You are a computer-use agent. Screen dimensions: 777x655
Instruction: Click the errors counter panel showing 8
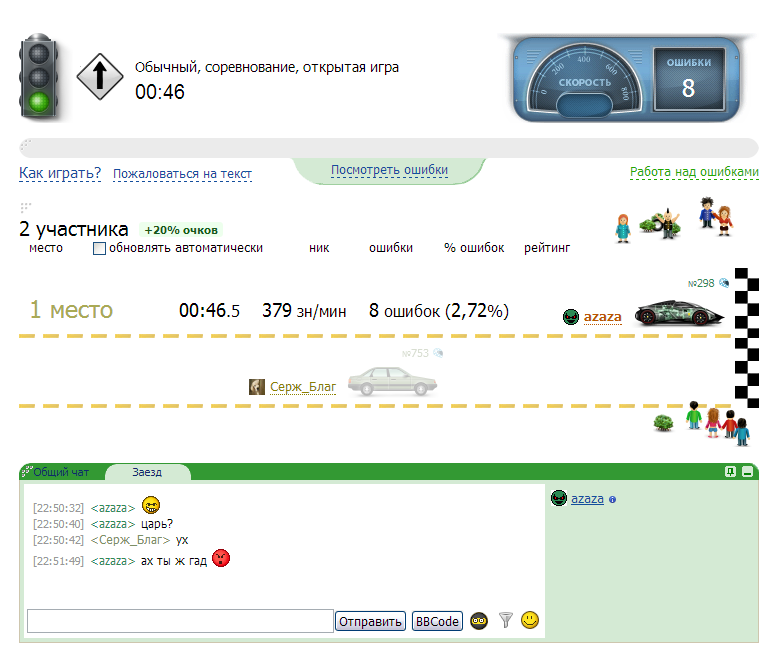pyautogui.click(x=689, y=79)
